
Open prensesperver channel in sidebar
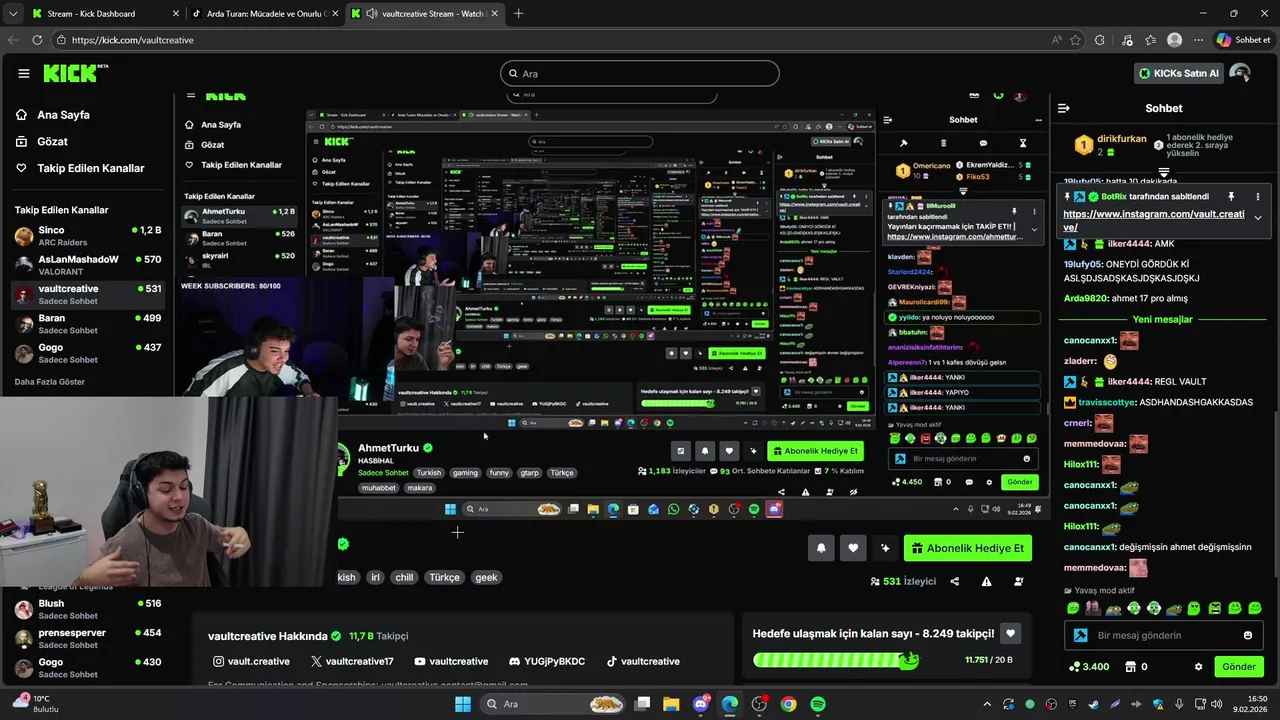[x=88, y=638]
